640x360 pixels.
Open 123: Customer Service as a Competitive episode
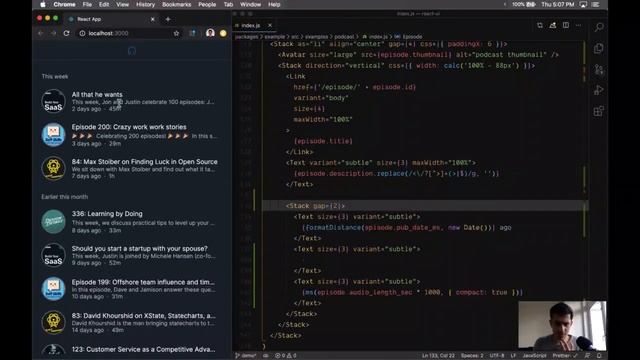[143, 349]
